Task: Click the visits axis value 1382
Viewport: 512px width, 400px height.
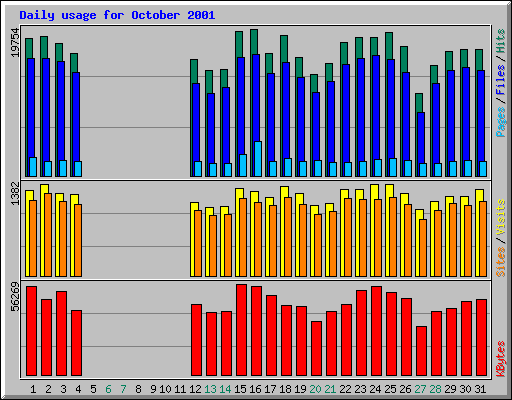Action: tap(15, 193)
